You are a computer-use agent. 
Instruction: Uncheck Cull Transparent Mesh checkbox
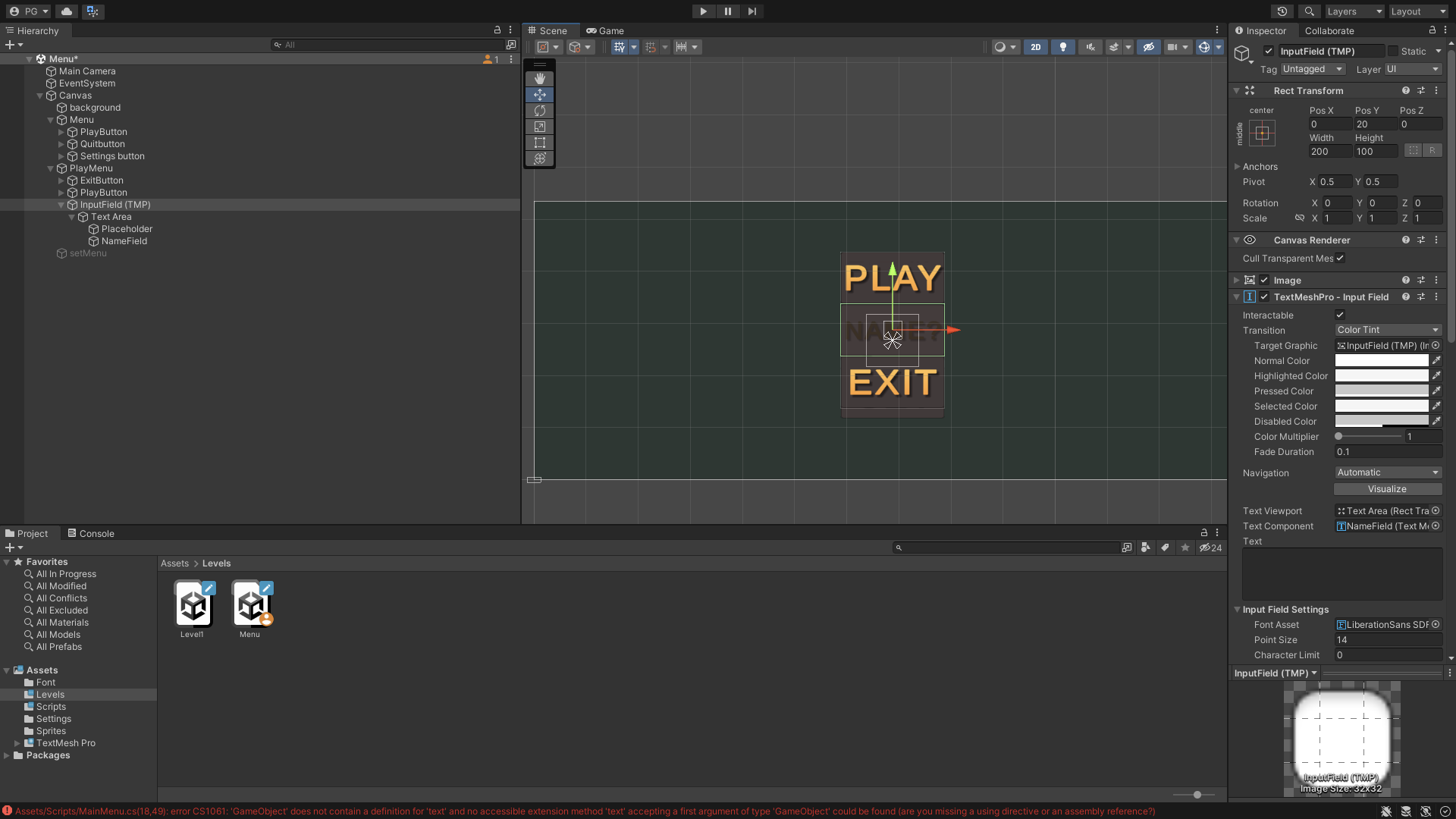click(x=1340, y=259)
